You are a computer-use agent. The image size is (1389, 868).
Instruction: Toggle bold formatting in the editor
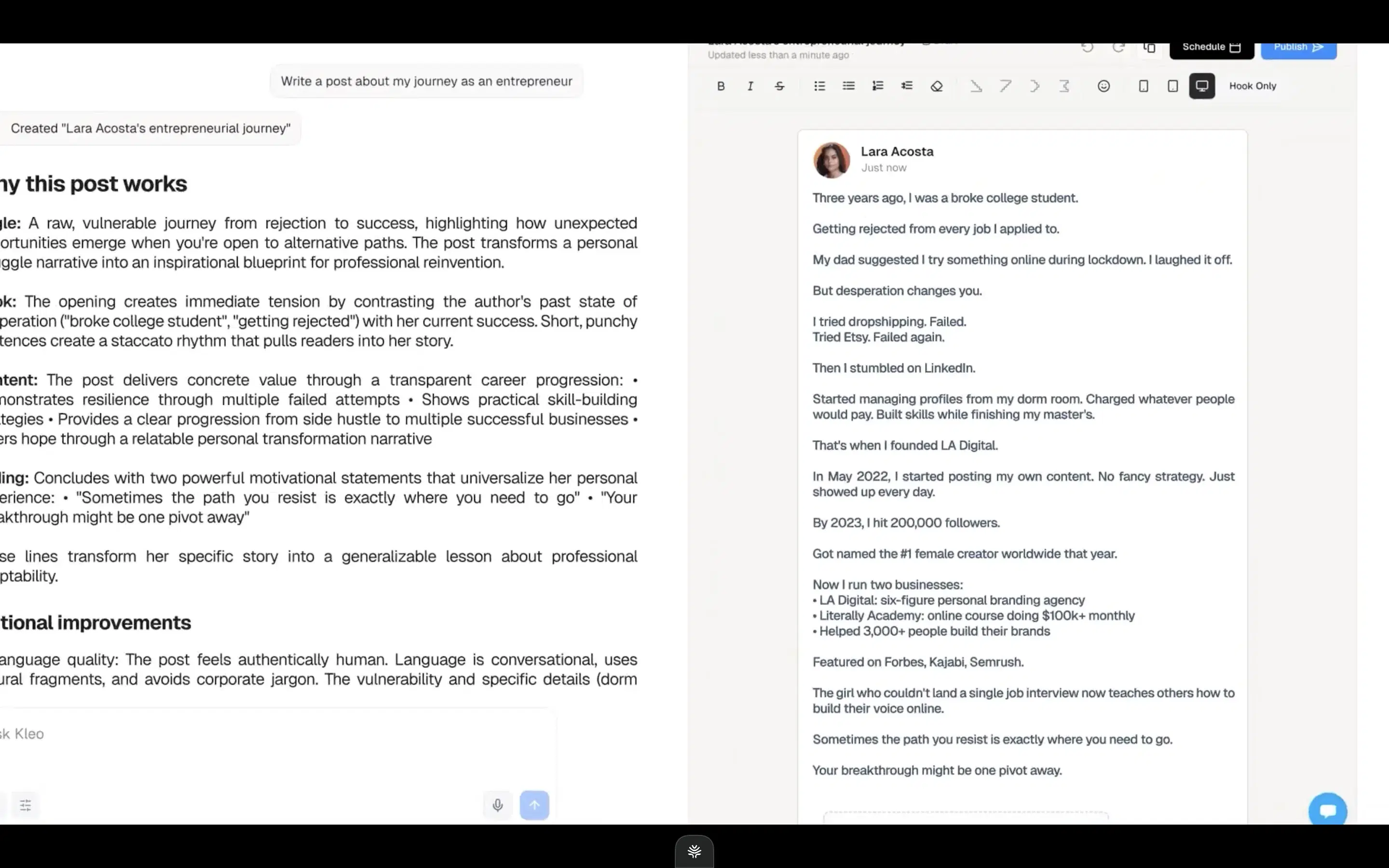pos(721,86)
